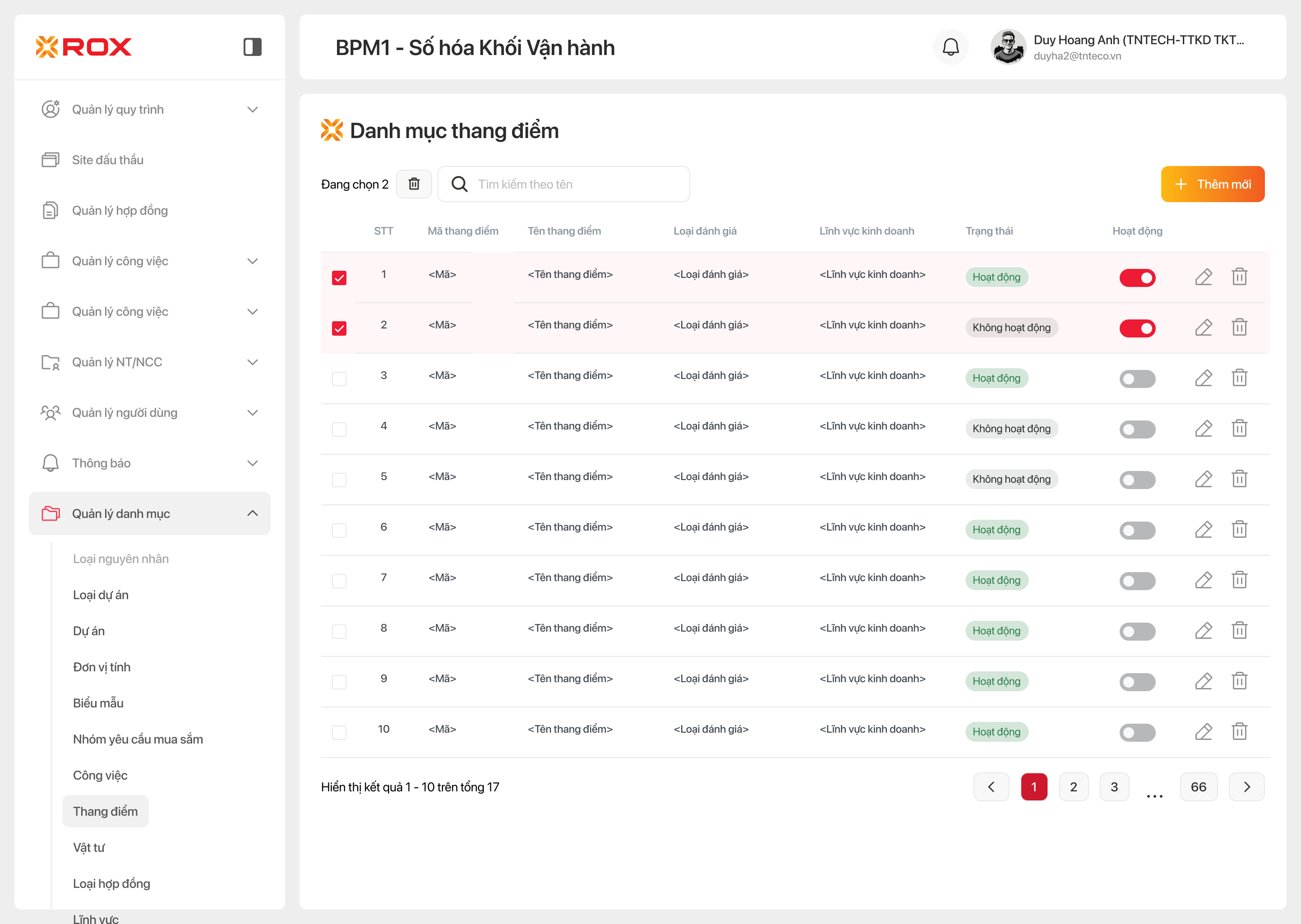Uncheck the checkbox for row 2
This screenshot has width=1301, height=924.
point(339,328)
